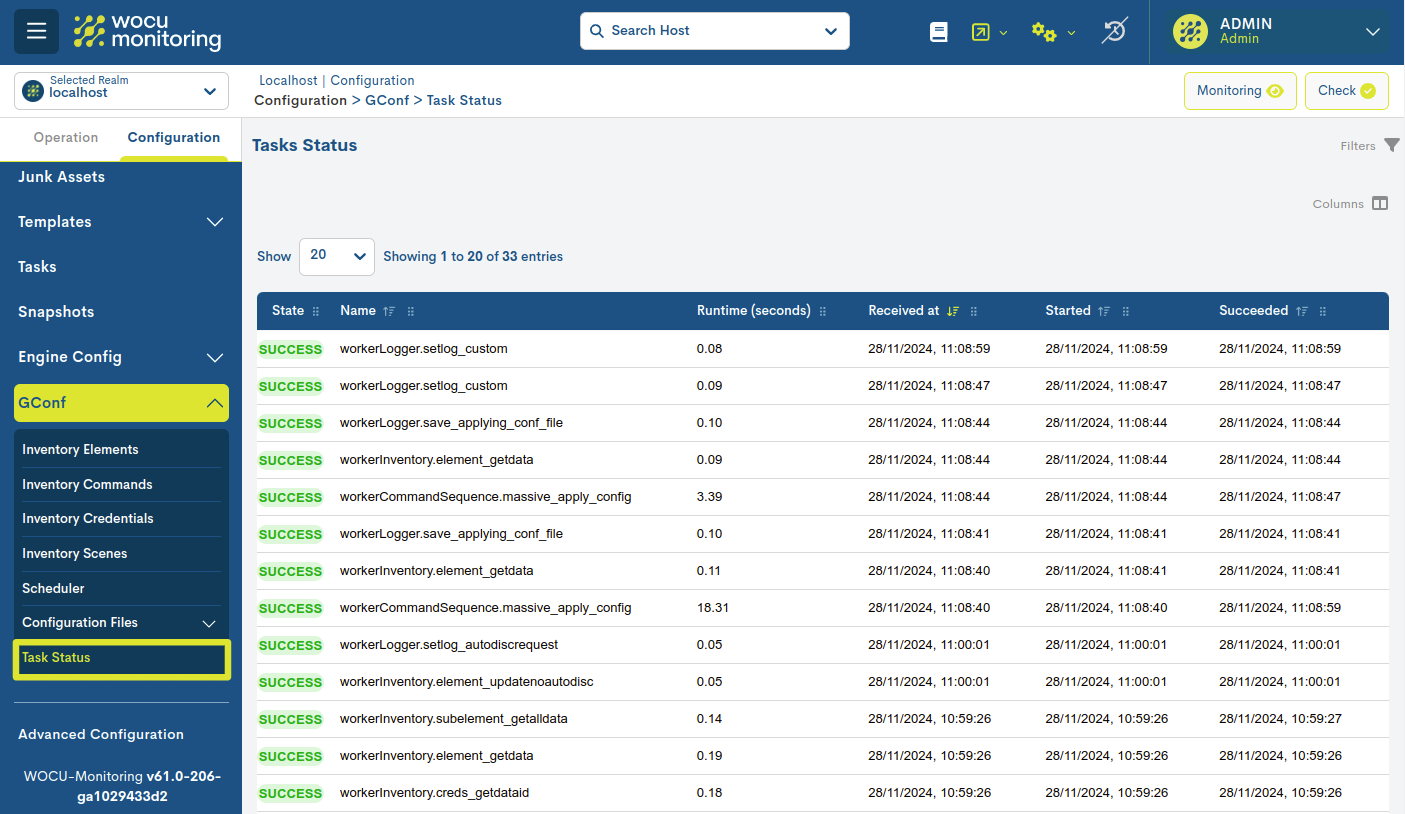Screen dimensions: 1405x814
Task: Click the Localhost breadcrumb link
Action: click(288, 81)
